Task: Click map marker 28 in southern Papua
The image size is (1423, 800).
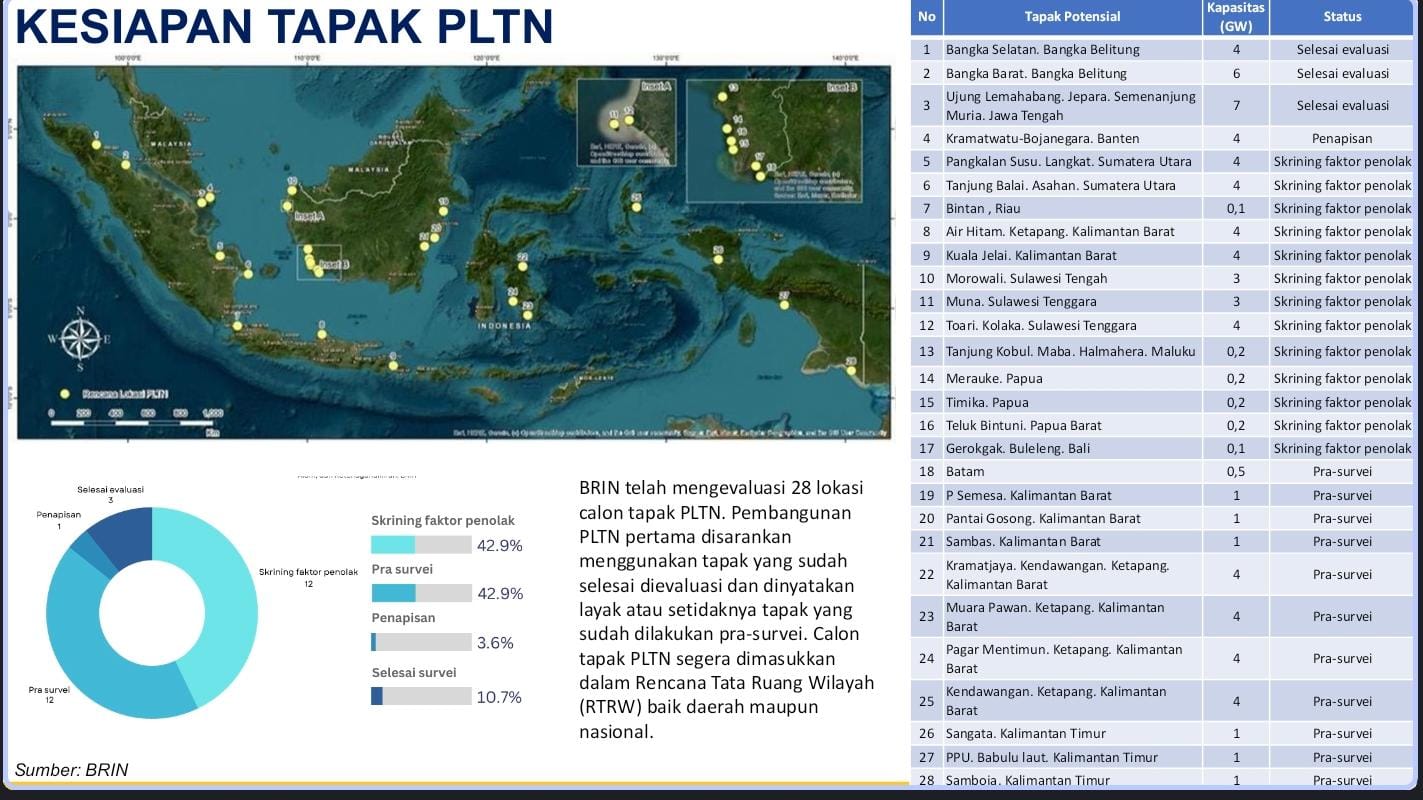Action: tap(851, 370)
